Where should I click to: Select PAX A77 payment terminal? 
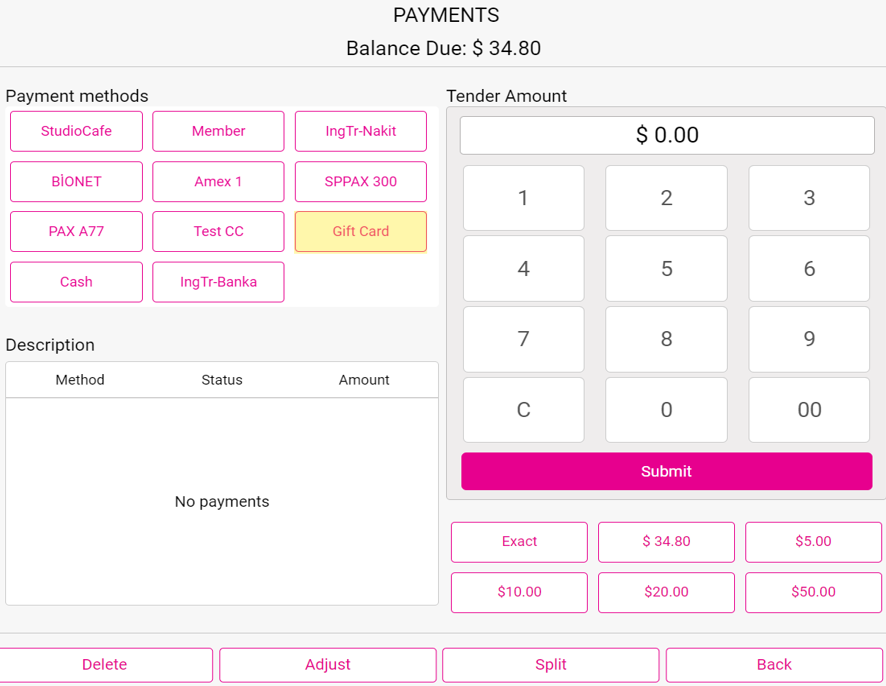tap(76, 231)
